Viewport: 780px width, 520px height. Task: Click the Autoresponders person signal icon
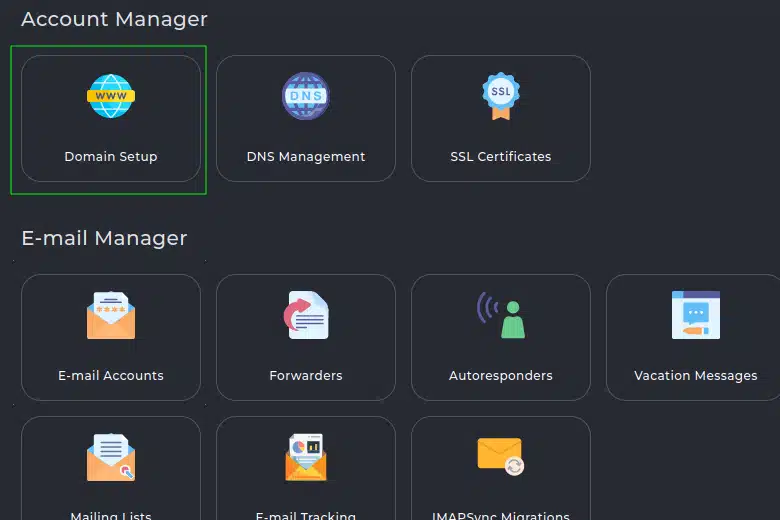pos(501,316)
